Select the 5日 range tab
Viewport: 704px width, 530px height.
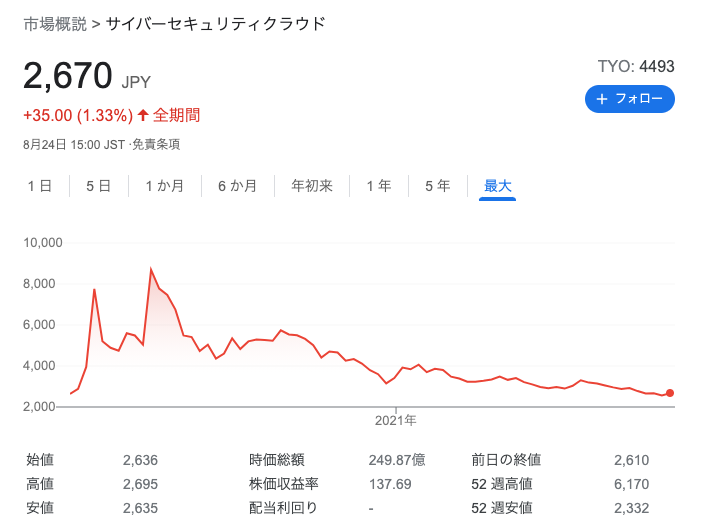click(x=98, y=186)
